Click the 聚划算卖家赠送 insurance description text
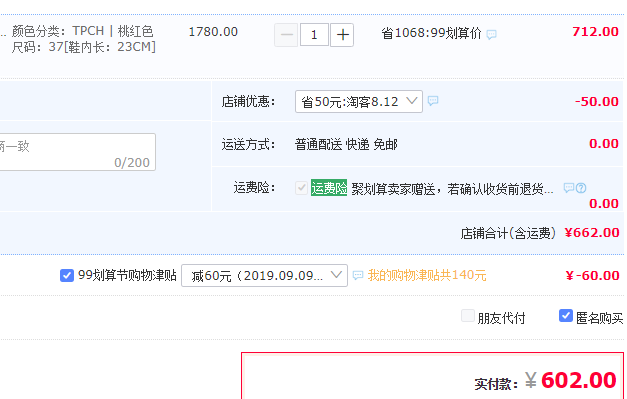The height and width of the screenshot is (399, 627). (452, 188)
